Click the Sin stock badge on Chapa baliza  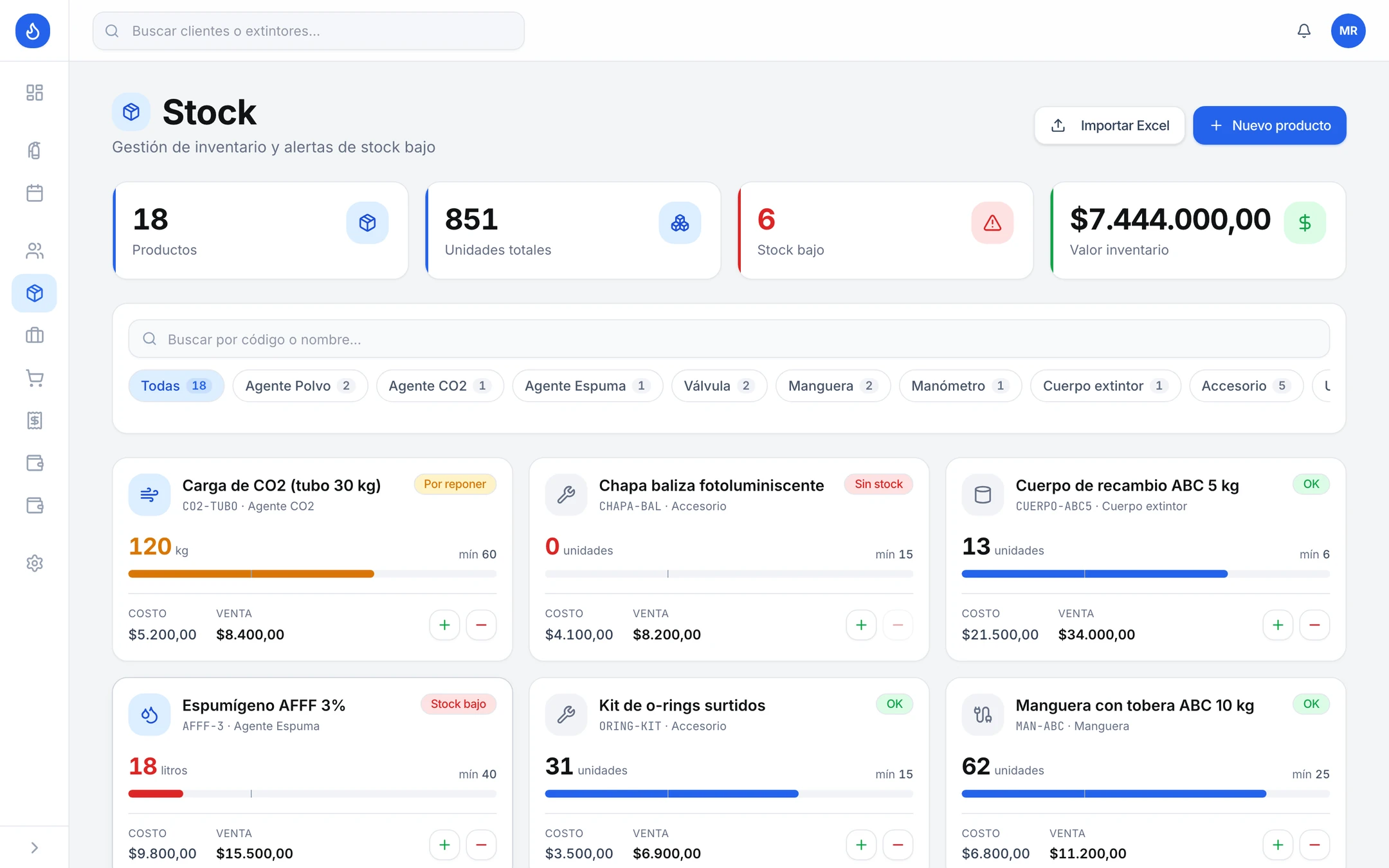[878, 484]
